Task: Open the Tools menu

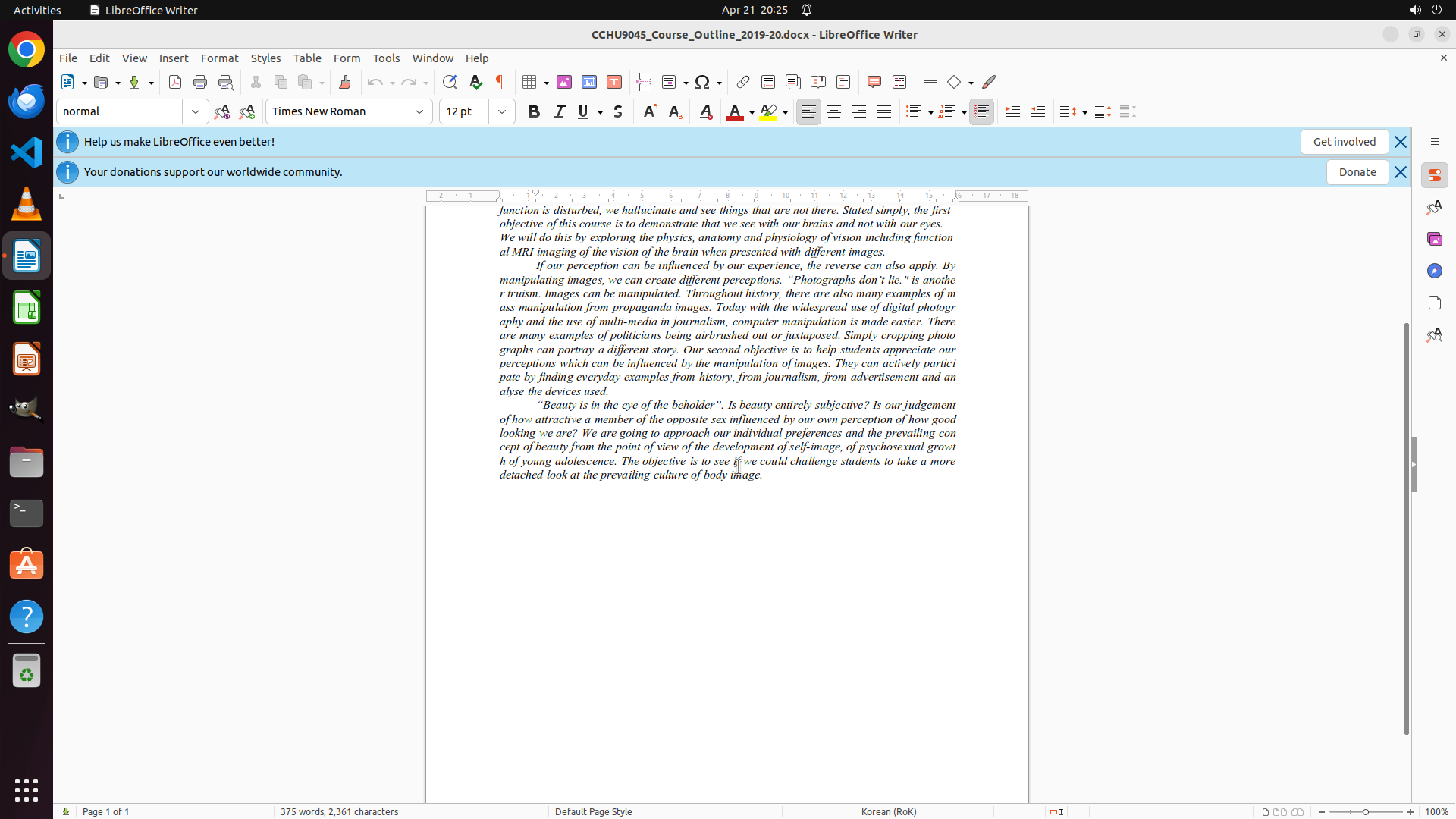Action: coord(386,58)
